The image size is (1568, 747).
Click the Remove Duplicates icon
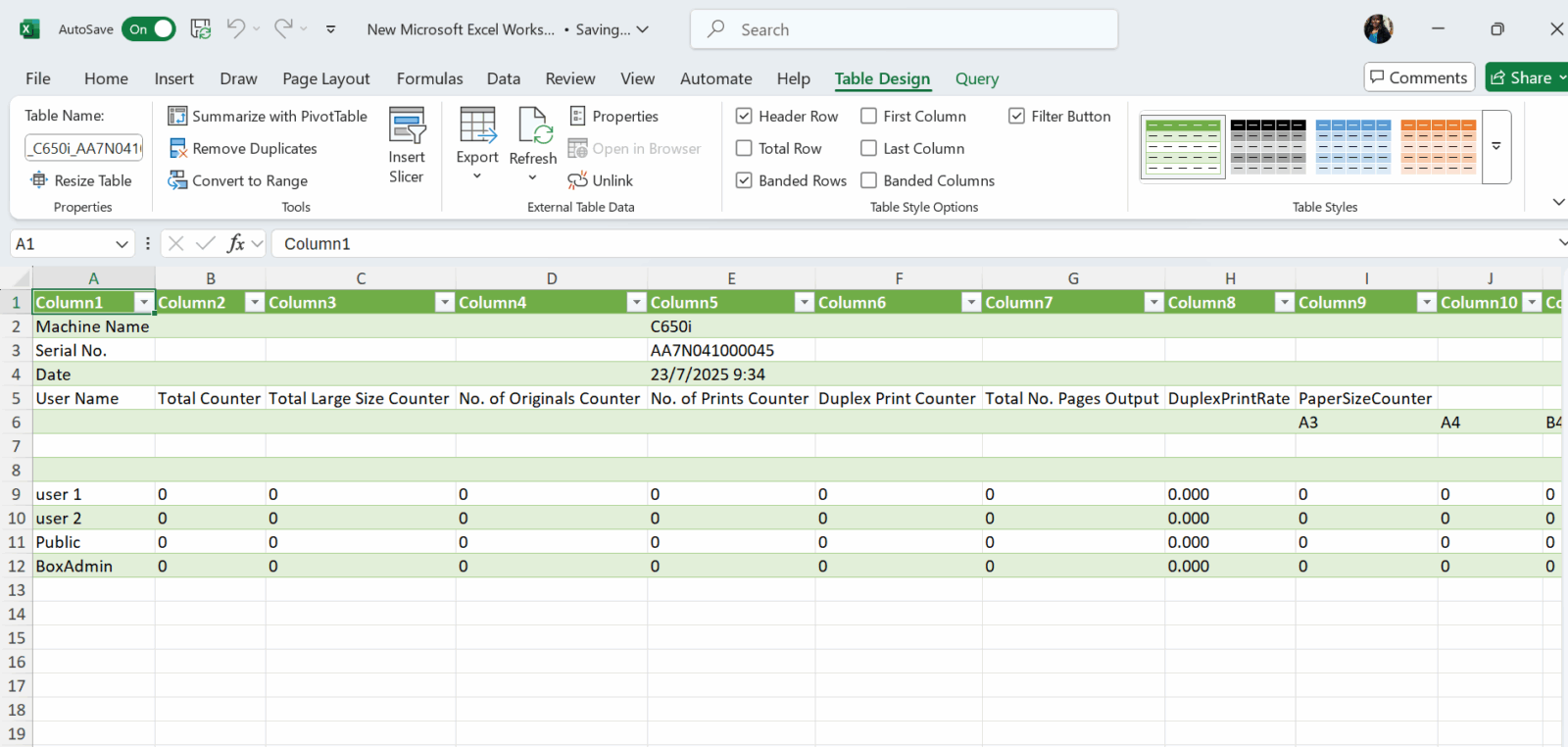177,148
